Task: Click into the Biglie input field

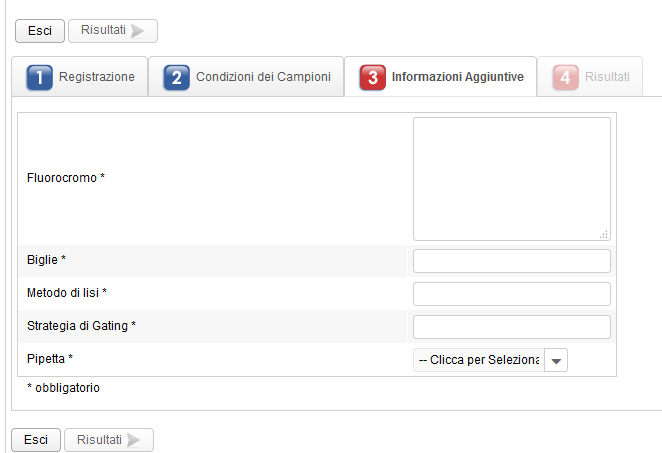Action: pyautogui.click(x=511, y=261)
